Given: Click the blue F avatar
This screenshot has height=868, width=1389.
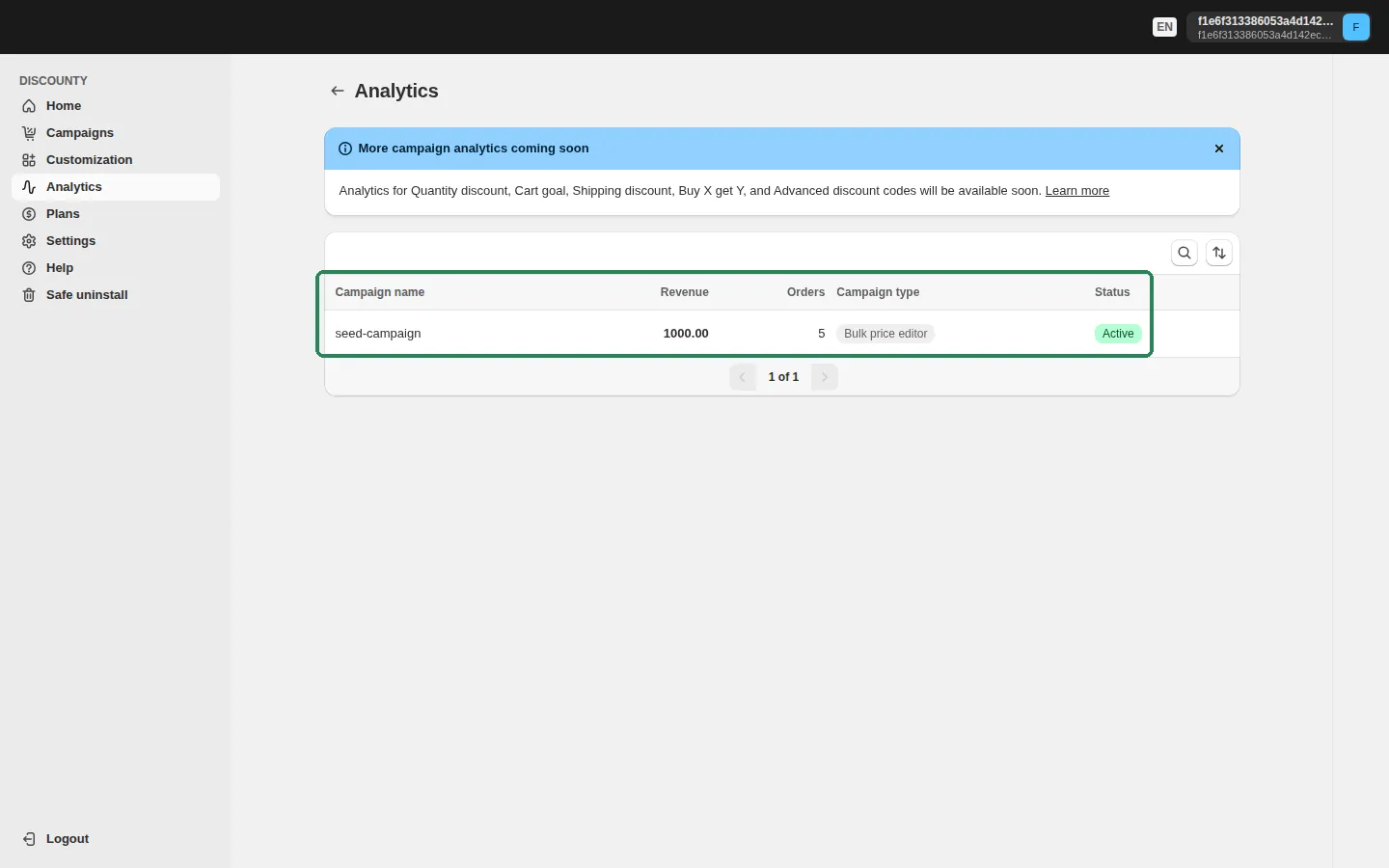Looking at the screenshot, I should tap(1356, 27).
